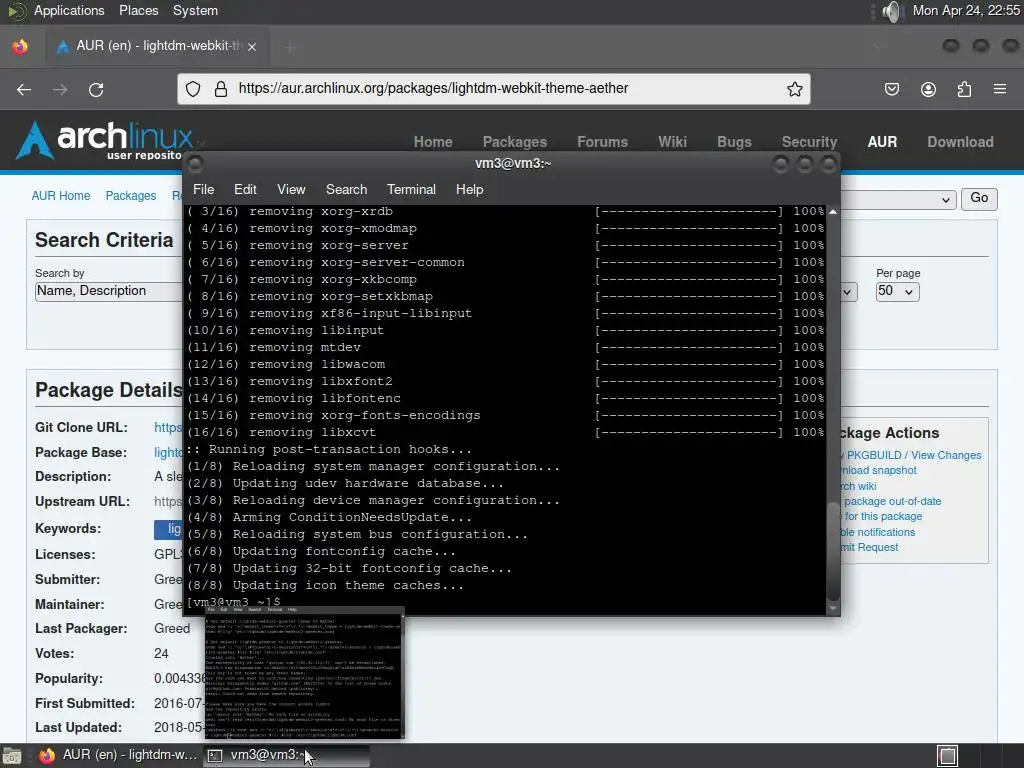Viewport: 1024px width, 768px height.
Task: Open Security in the Arch navigation bar
Action: click(809, 142)
